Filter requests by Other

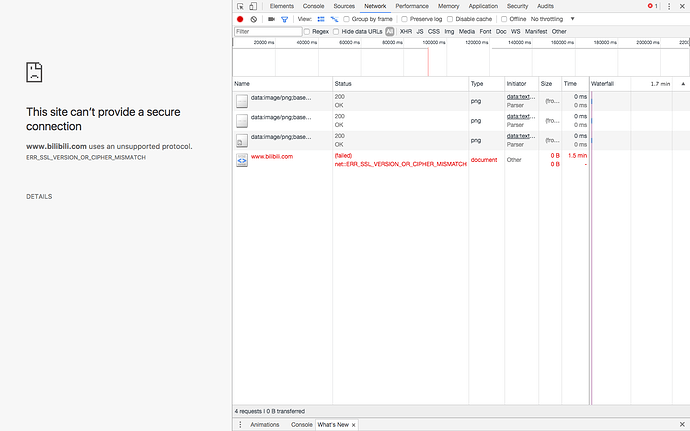pyautogui.click(x=559, y=32)
